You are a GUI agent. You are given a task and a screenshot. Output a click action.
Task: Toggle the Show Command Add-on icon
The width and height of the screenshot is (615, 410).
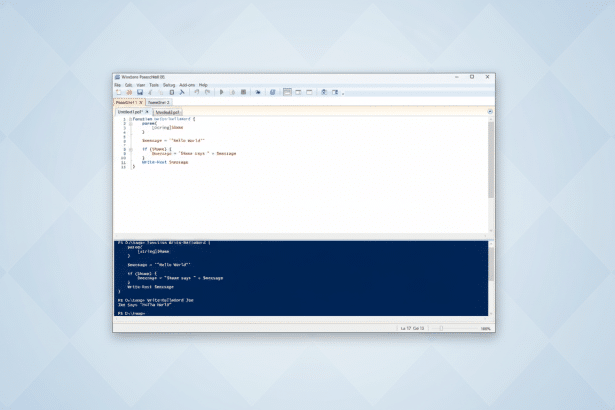click(x=335, y=92)
